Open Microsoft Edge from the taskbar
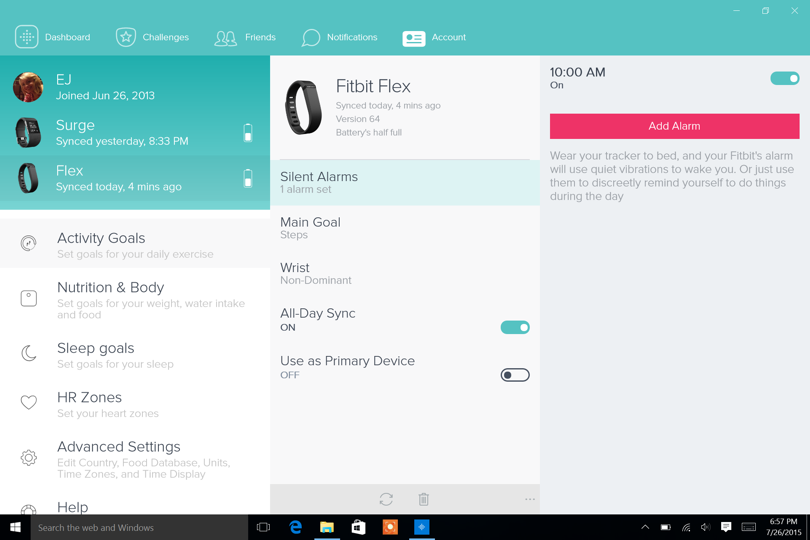The height and width of the screenshot is (540, 810). point(295,527)
